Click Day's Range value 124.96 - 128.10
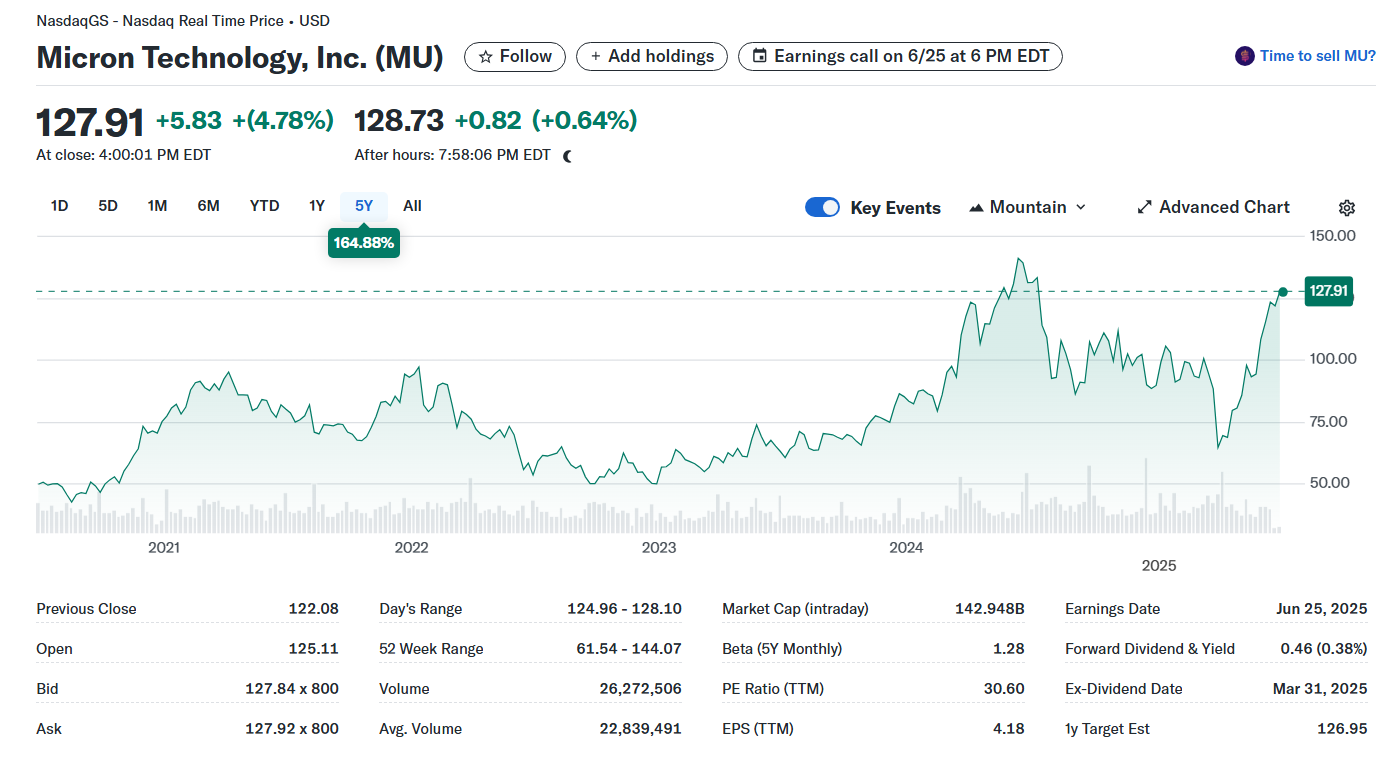Image resolution: width=1384 pixels, height=763 pixels. coord(624,609)
